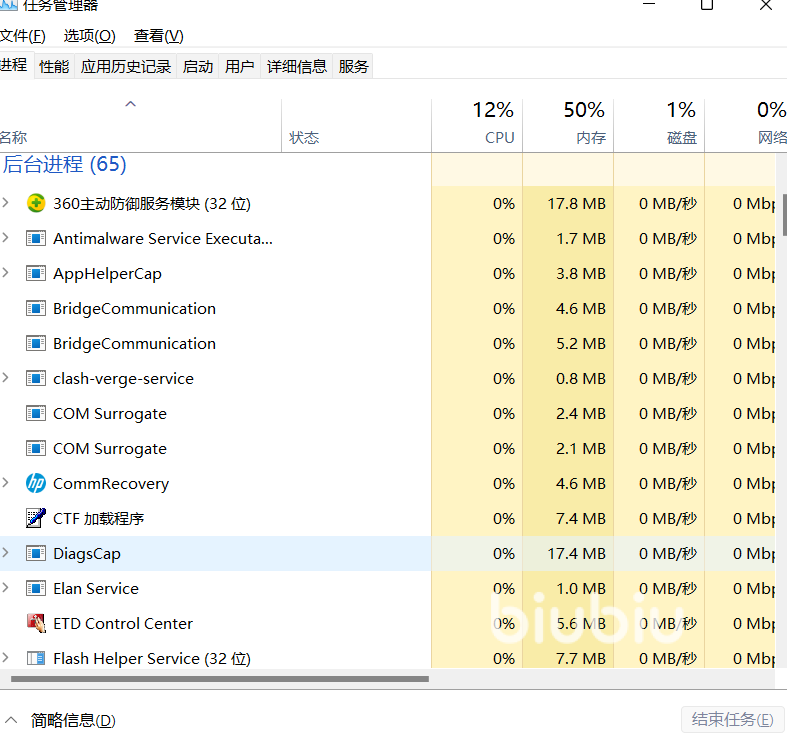Click the clash-verge-service process icon
Image resolution: width=787 pixels, height=737 pixels.
[x=36, y=378]
